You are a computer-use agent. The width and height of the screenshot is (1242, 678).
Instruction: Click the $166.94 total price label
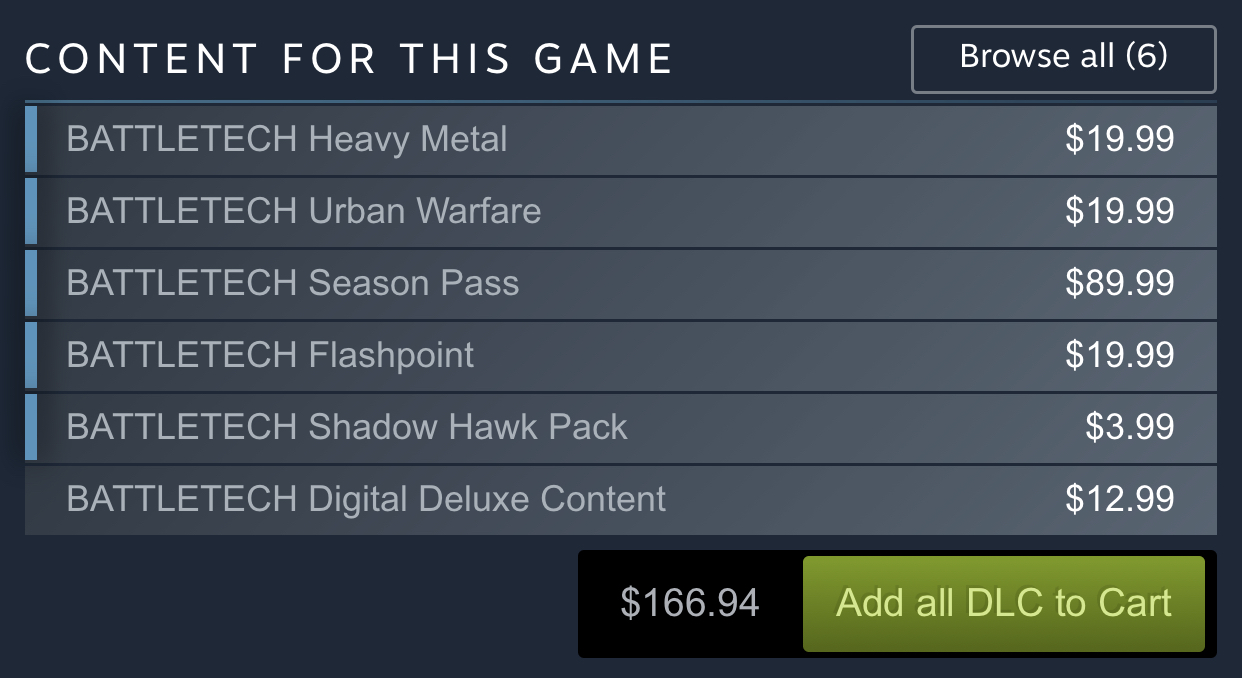(689, 604)
